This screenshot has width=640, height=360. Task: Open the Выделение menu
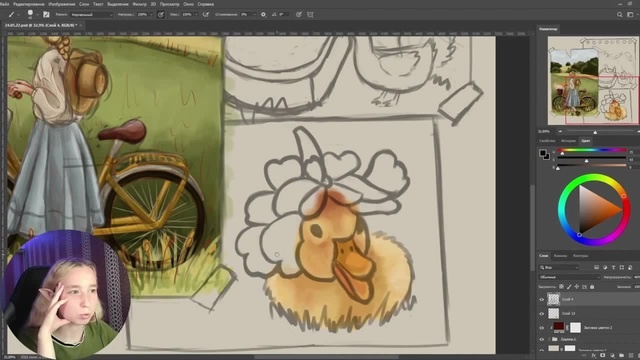click(118, 4)
